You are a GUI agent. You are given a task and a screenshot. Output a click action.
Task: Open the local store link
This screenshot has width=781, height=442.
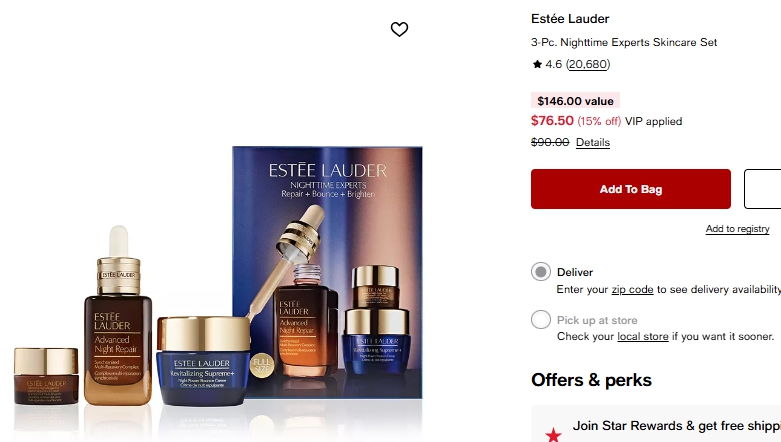(643, 336)
